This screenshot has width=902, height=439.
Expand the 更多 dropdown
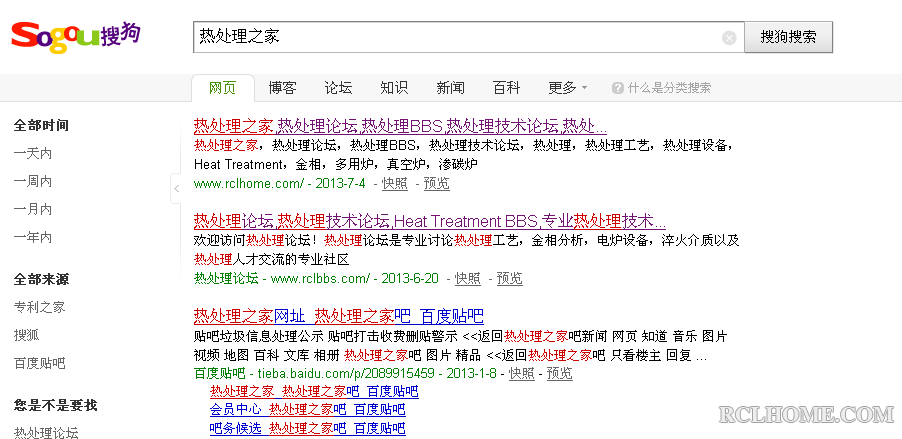[x=567, y=88]
